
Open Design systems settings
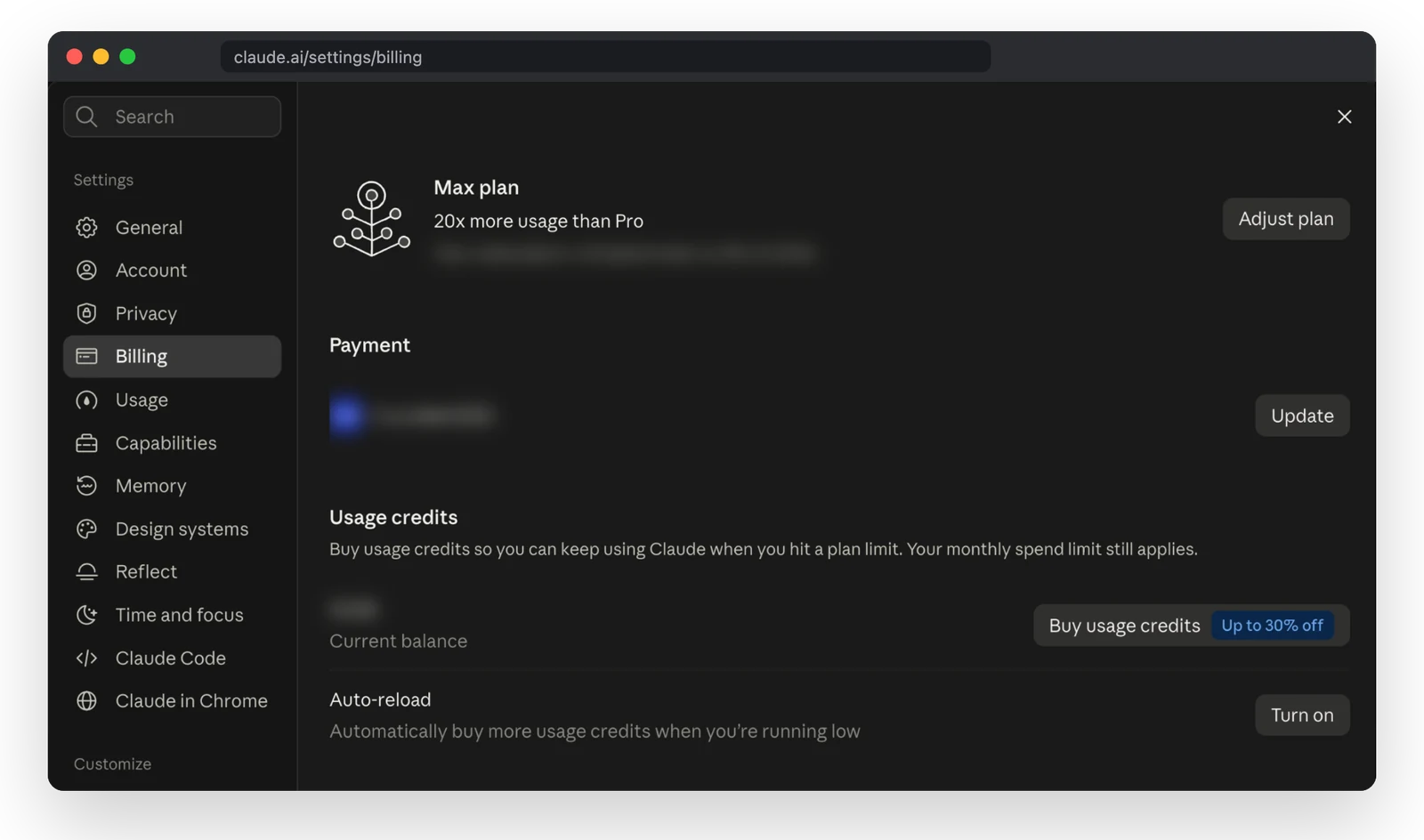[173, 529]
